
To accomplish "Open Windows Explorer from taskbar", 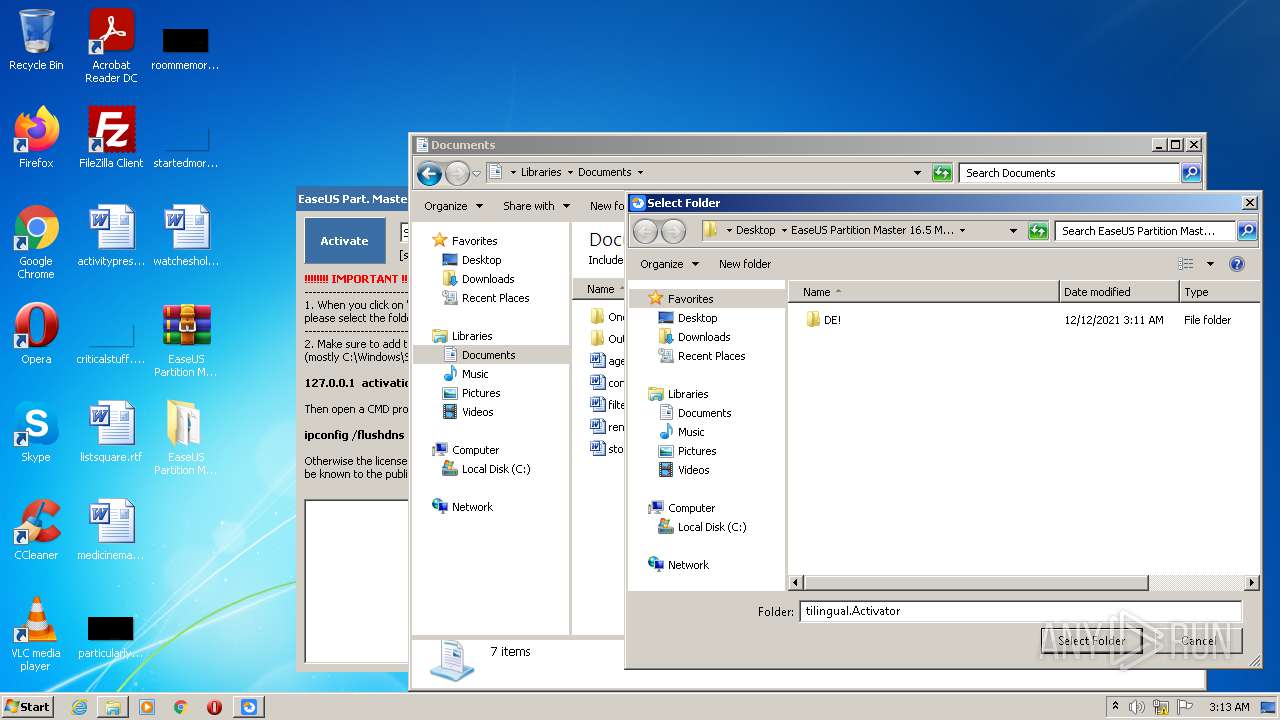I will pyautogui.click(x=113, y=707).
